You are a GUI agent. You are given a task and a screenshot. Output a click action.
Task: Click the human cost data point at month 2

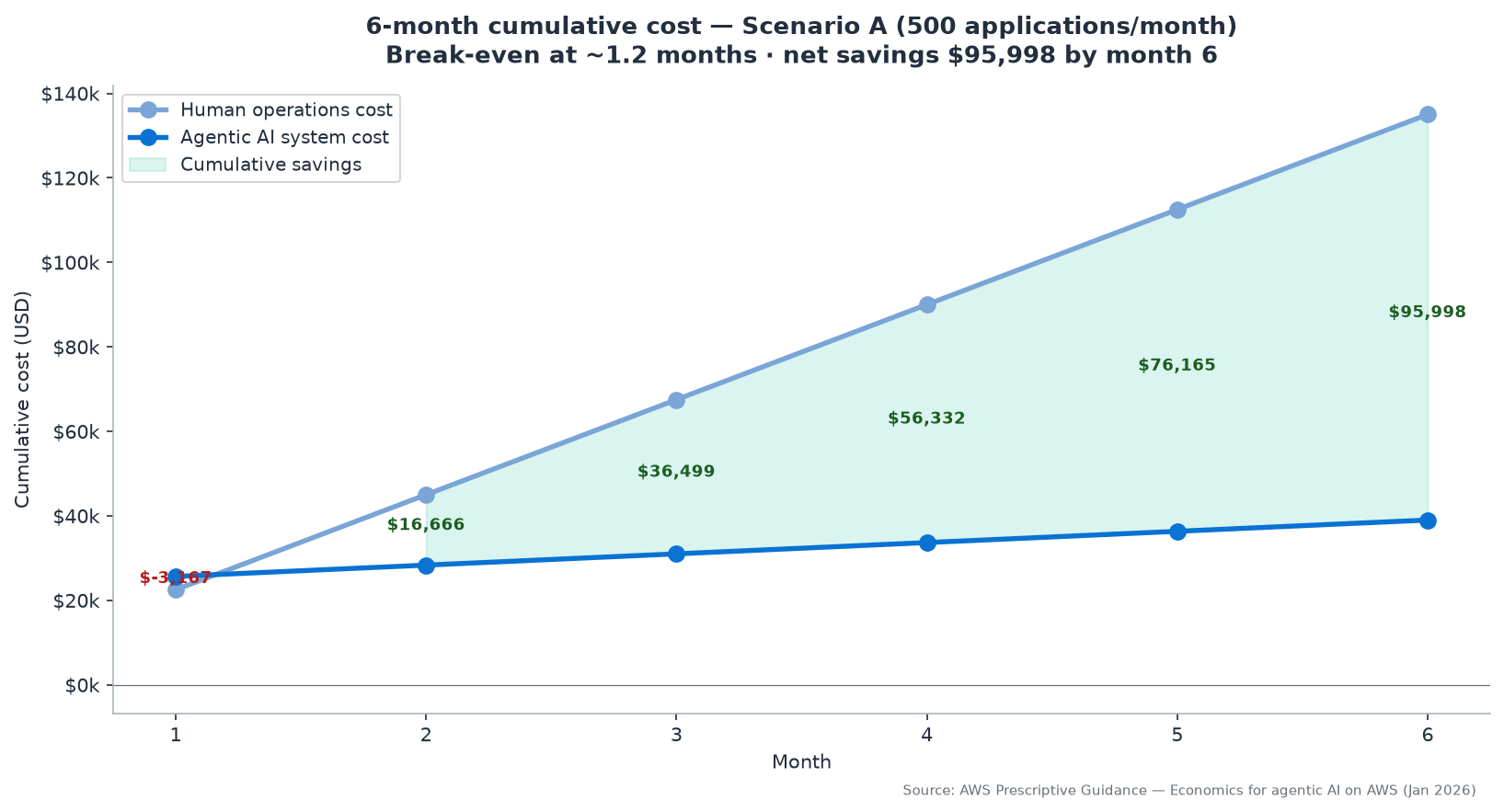coord(426,495)
